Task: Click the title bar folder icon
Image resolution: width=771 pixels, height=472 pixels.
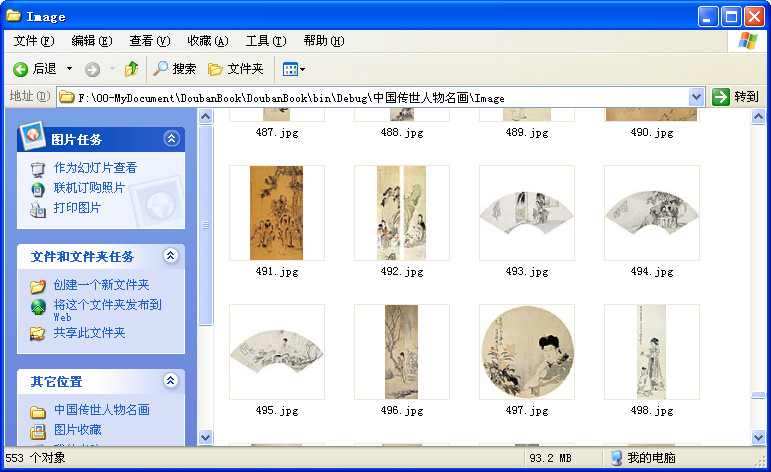Action: tap(13, 16)
